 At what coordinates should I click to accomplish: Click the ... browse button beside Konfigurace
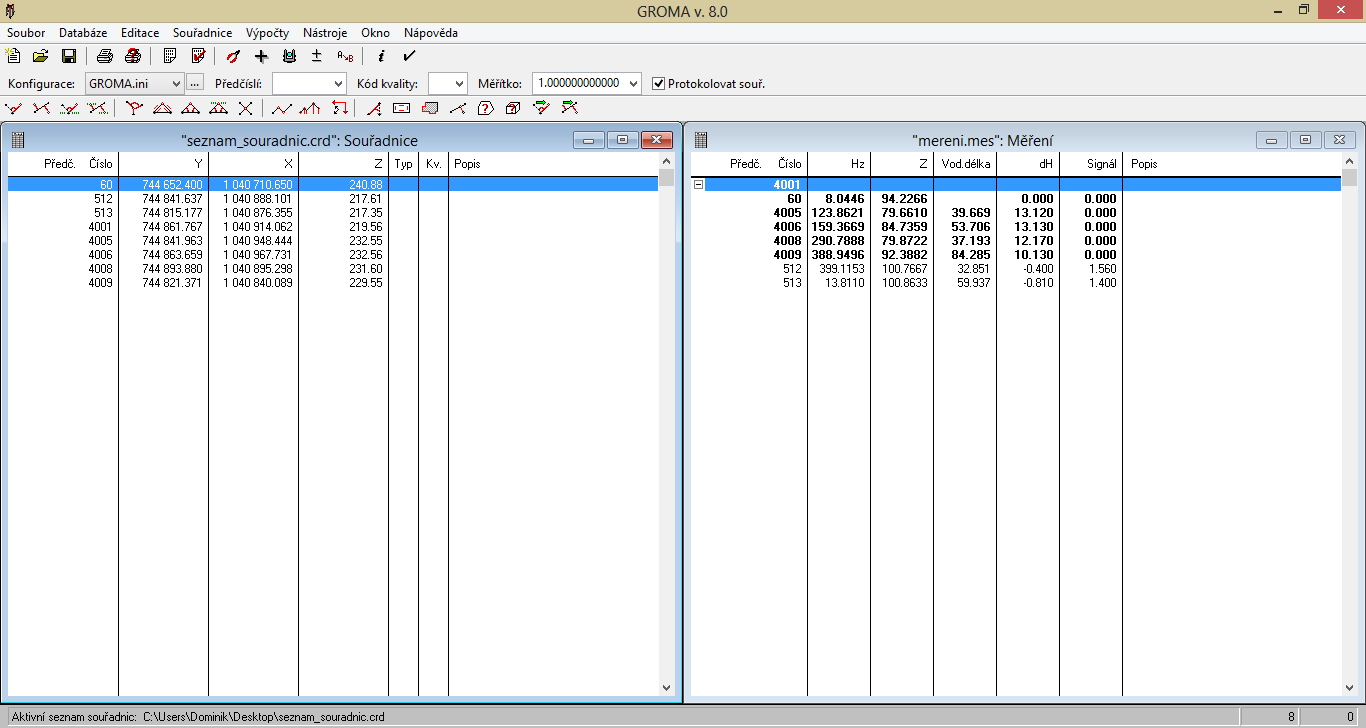(x=196, y=83)
